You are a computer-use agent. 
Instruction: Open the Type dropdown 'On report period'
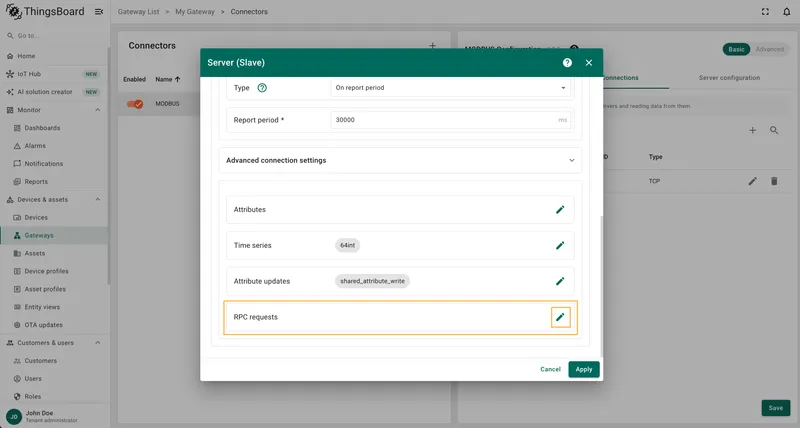(451, 88)
